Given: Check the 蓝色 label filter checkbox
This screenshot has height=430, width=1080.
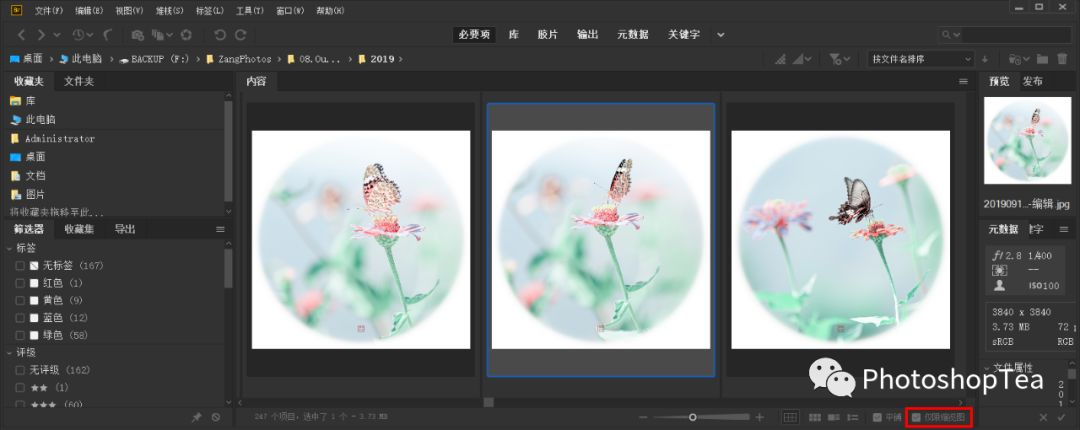Looking at the screenshot, I should coord(20,318).
